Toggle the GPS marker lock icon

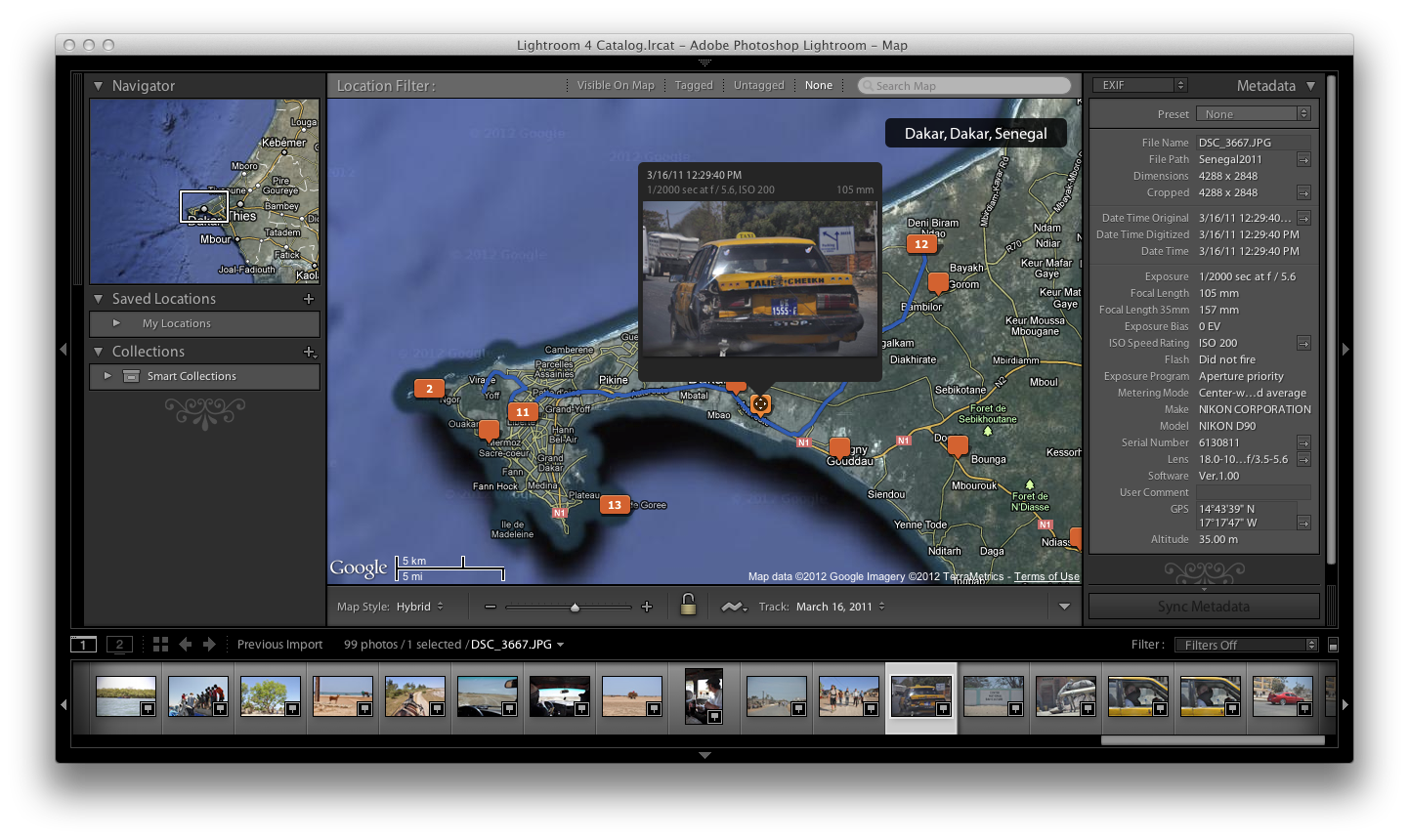[688, 606]
